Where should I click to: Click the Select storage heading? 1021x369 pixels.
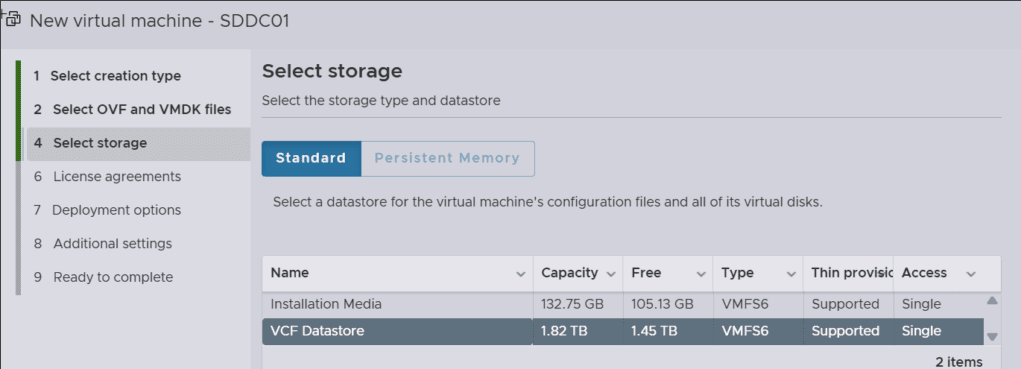click(x=332, y=71)
